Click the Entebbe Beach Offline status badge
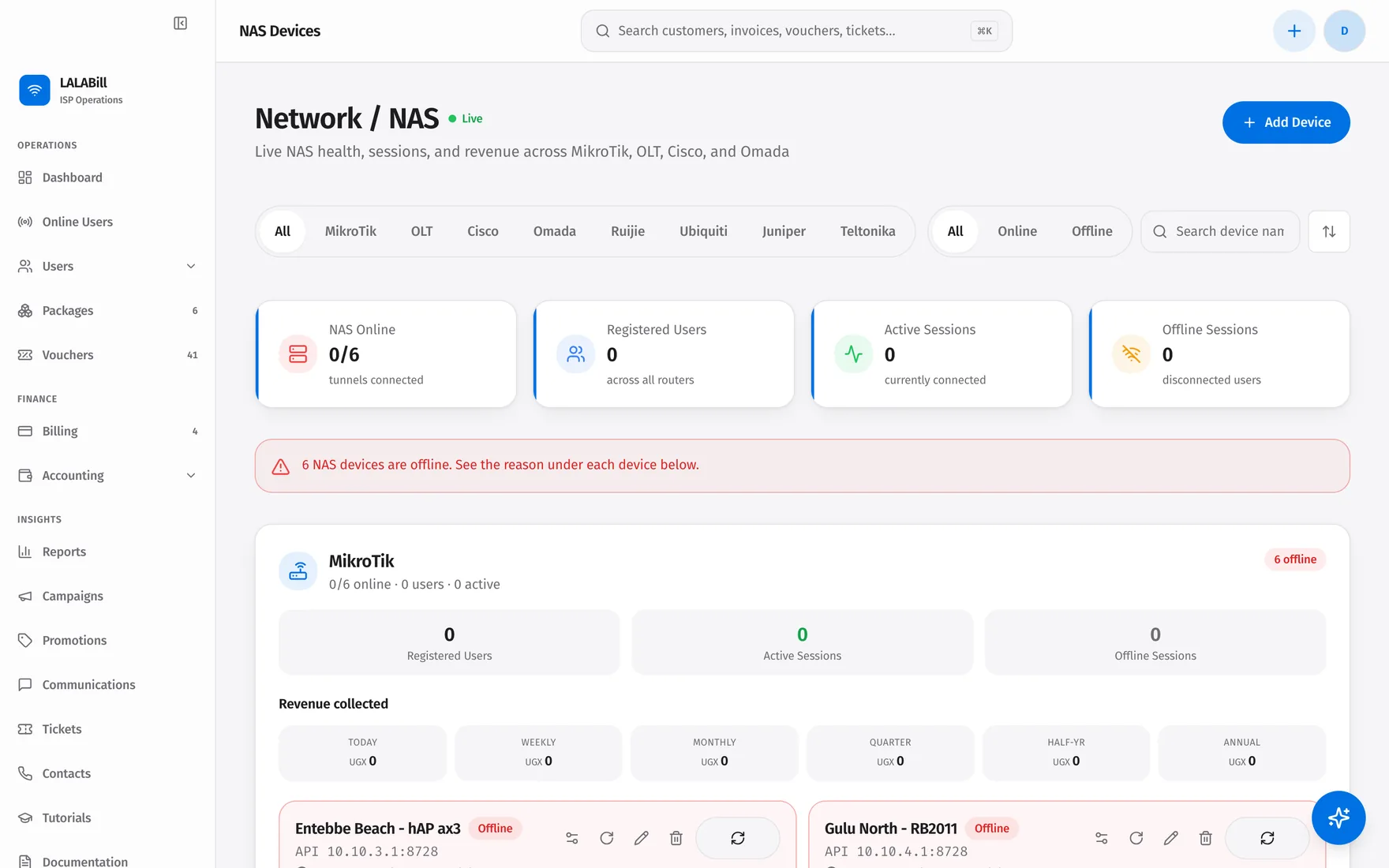1389x868 pixels. pos(495,829)
